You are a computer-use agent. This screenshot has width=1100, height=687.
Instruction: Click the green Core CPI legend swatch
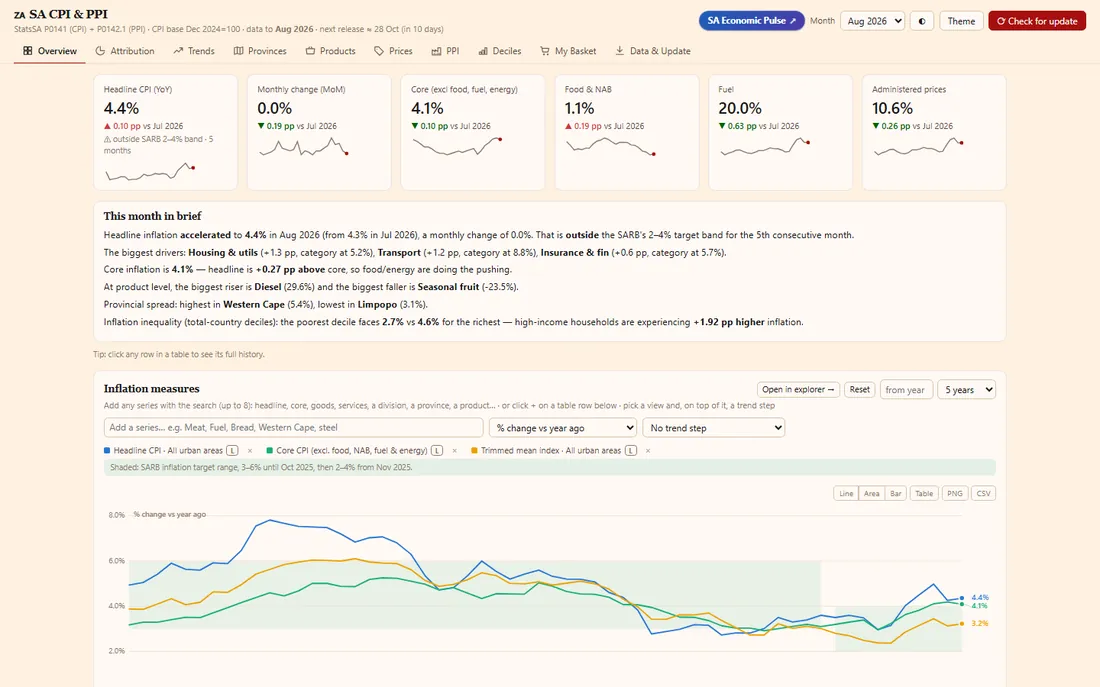[269, 451]
